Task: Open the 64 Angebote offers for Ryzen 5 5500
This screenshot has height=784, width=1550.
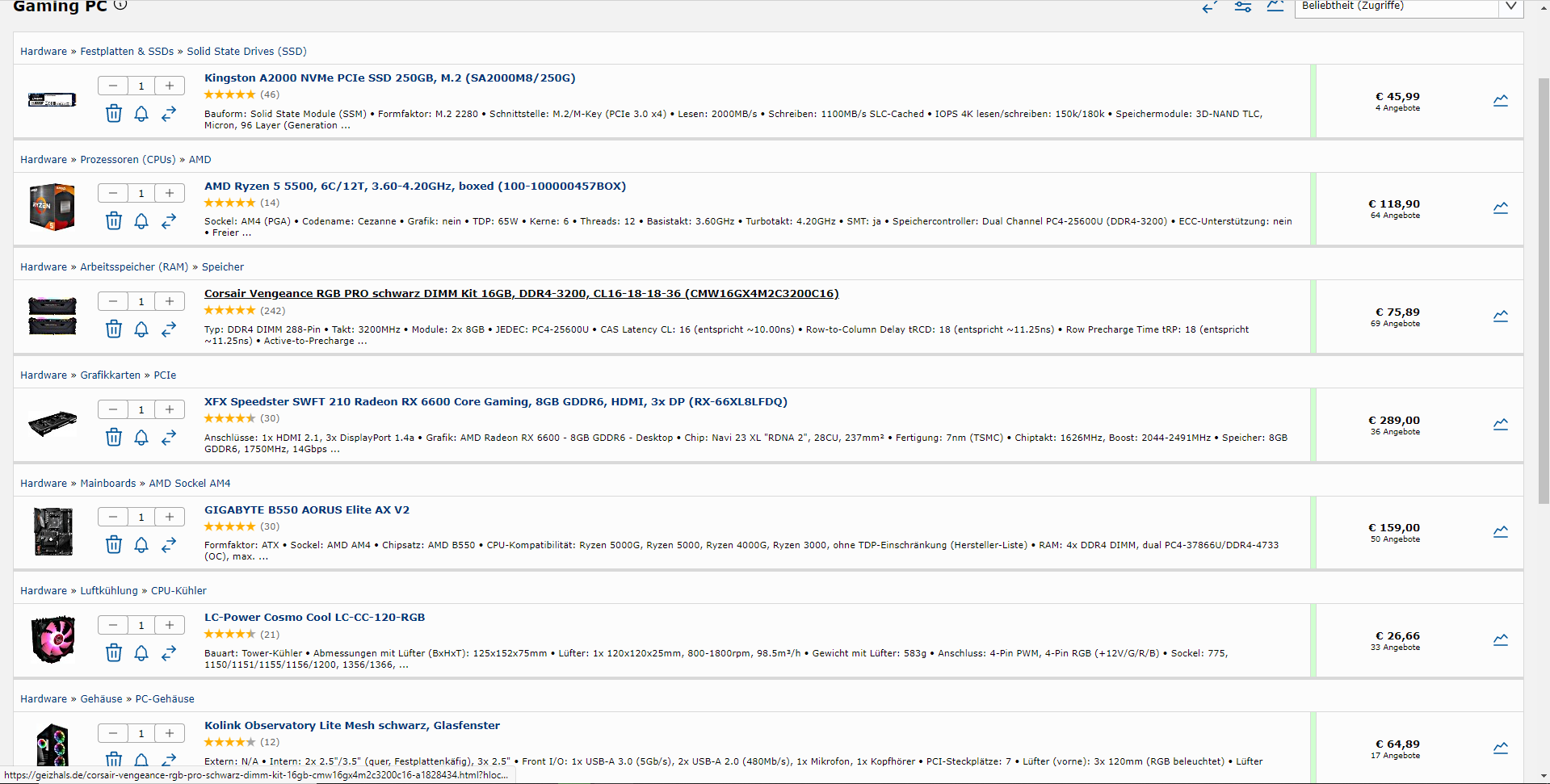Action: tap(1395, 216)
